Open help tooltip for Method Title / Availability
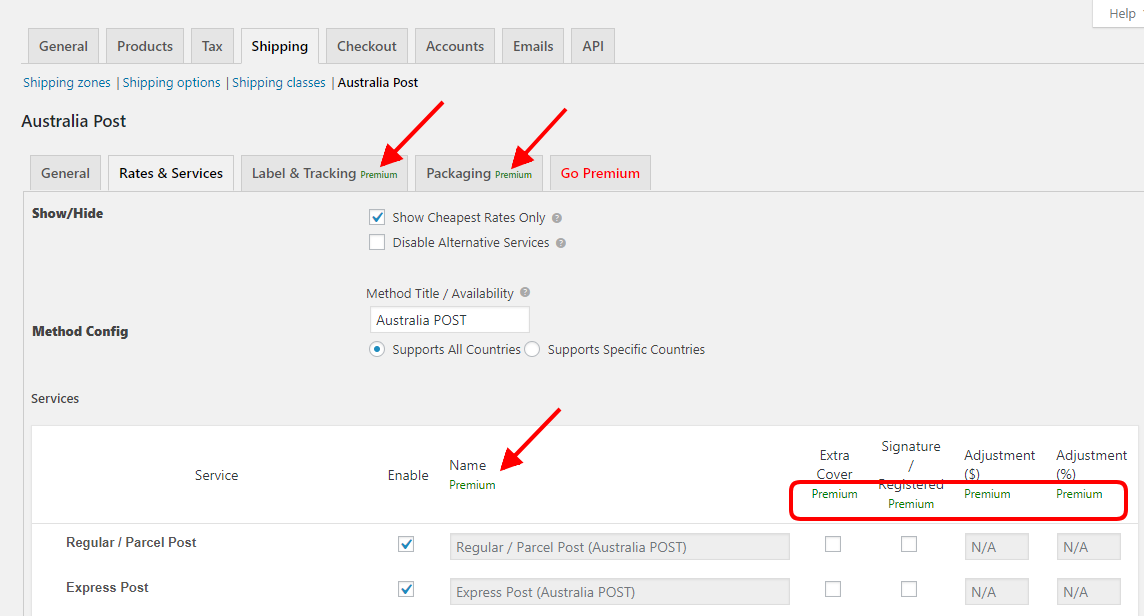The height and width of the screenshot is (616, 1144). [525, 293]
